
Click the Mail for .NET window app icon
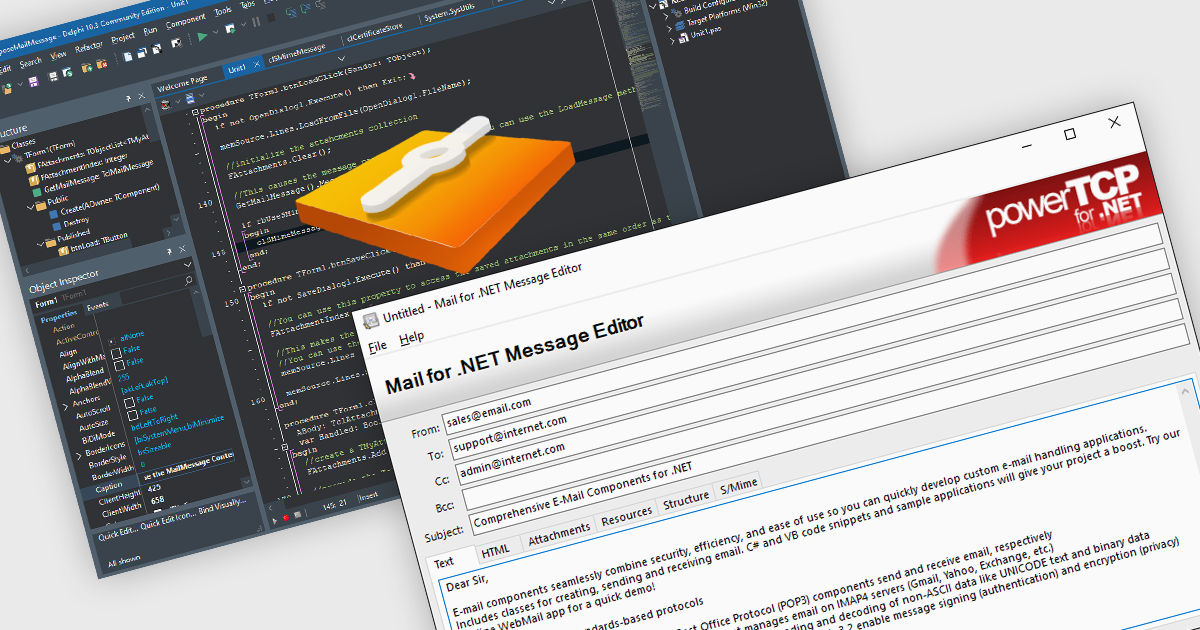click(x=370, y=320)
